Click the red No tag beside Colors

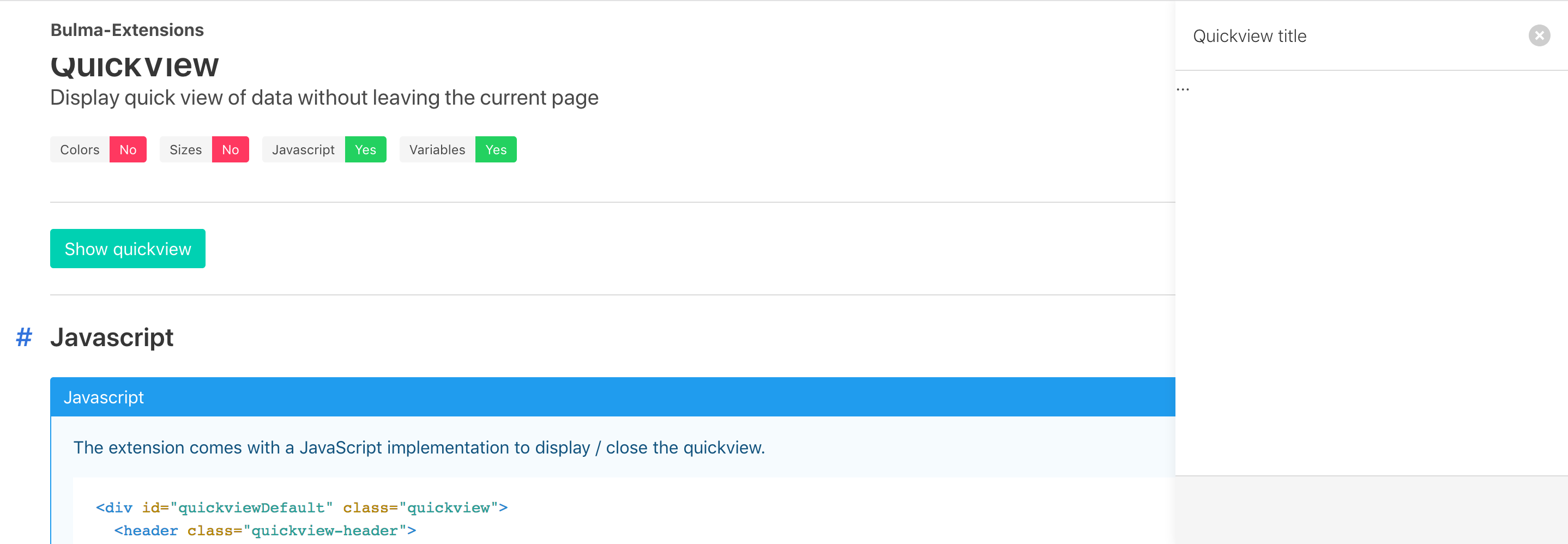tap(128, 150)
